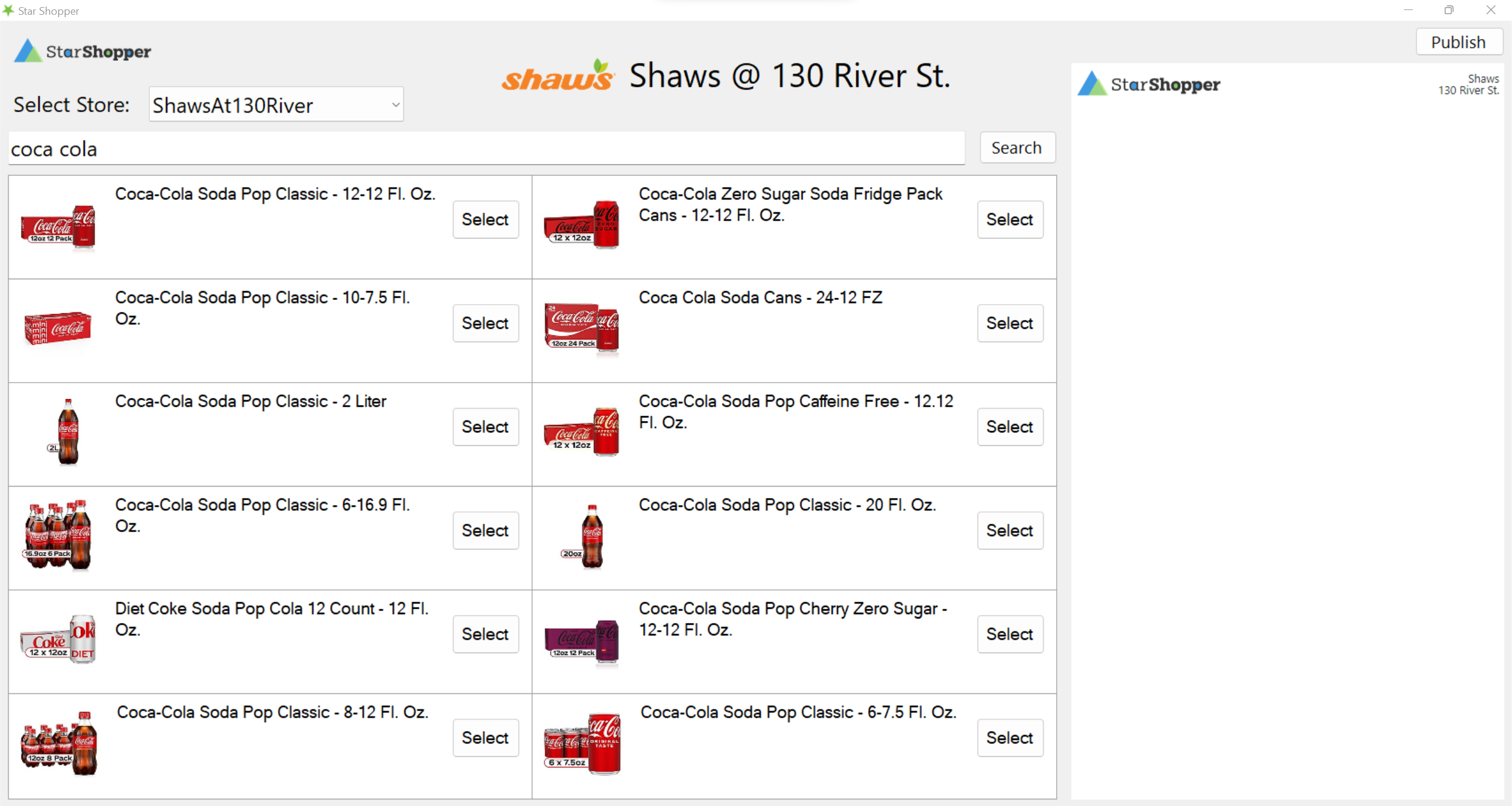Click the Caffeine Free 12-pack product image

(x=581, y=432)
